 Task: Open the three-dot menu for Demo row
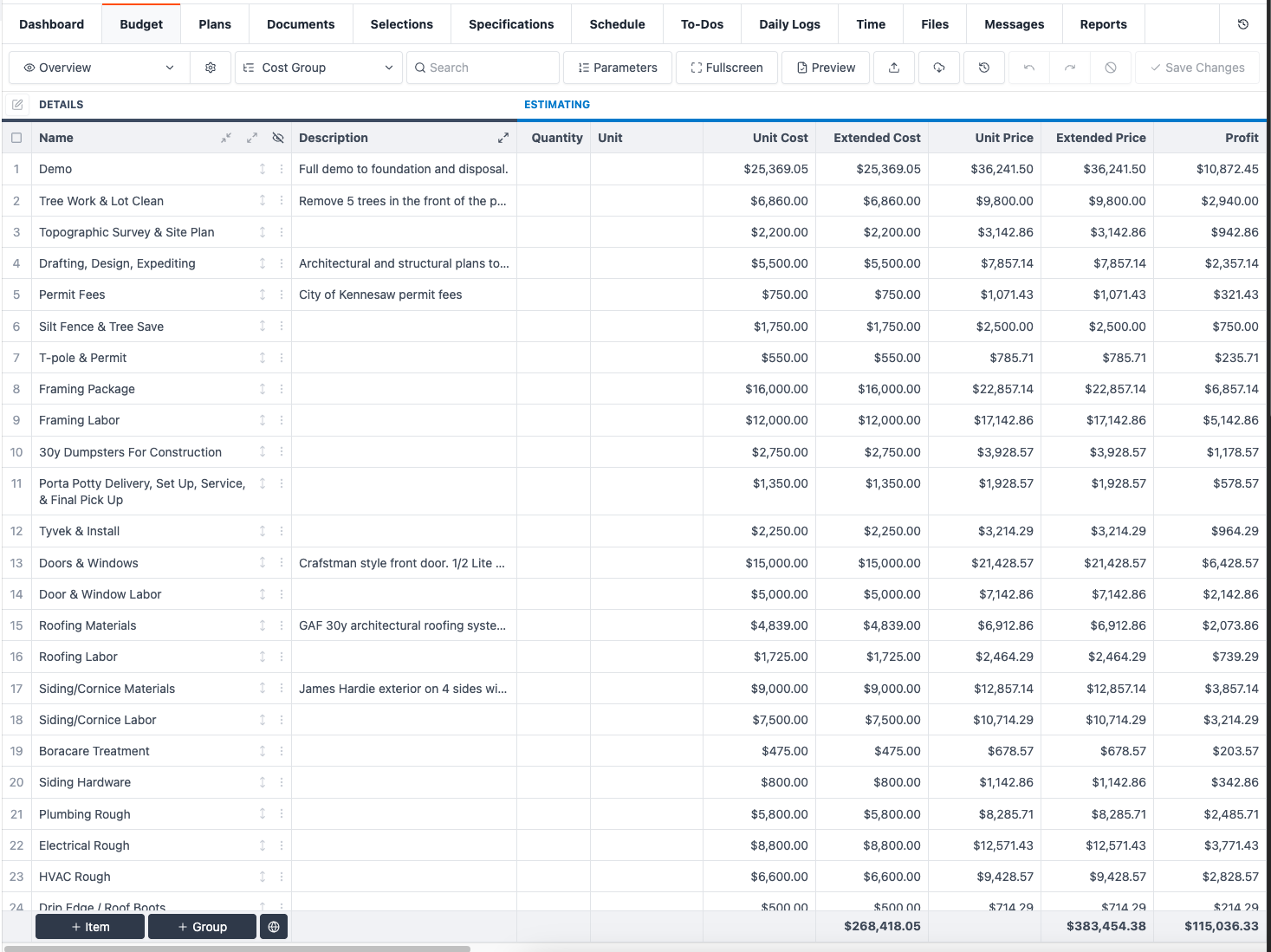[x=282, y=169]
